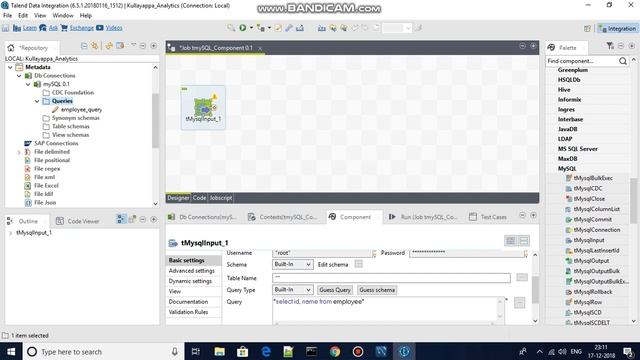Maximize the Repository panel
Viewport: 640px width, 360px height.
coord(153,46)
